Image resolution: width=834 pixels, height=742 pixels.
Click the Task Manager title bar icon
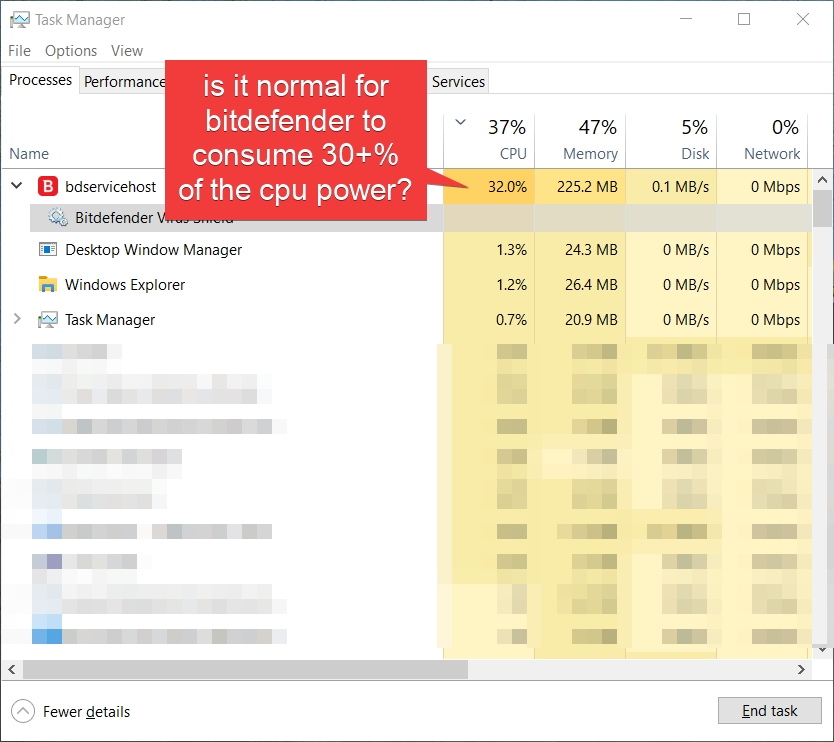tap(19, 20)
